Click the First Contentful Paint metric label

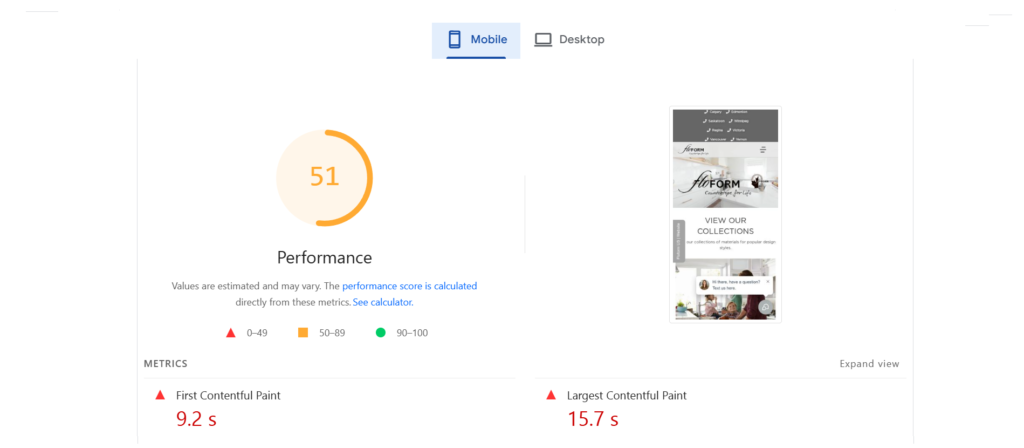[228, 396]
